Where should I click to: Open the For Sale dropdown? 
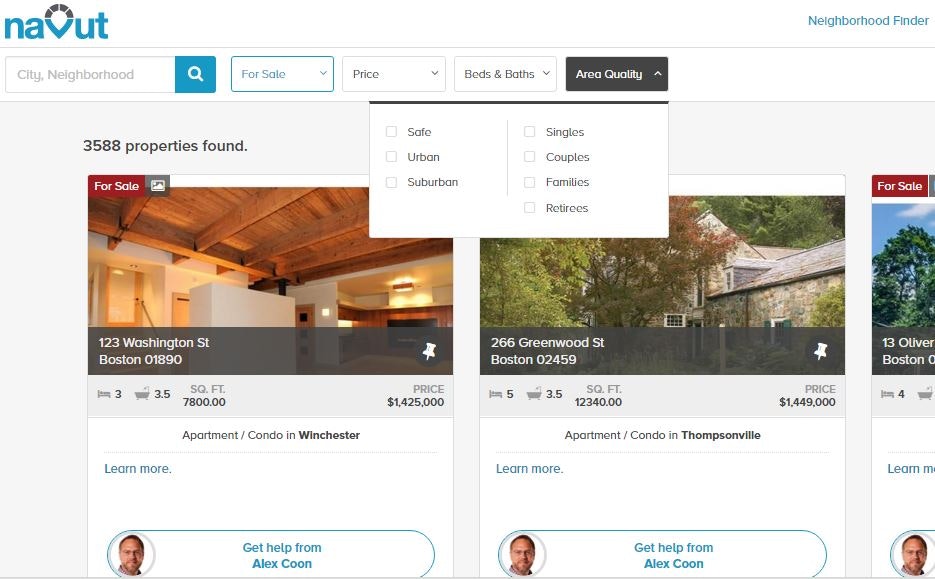click(282, 74)
